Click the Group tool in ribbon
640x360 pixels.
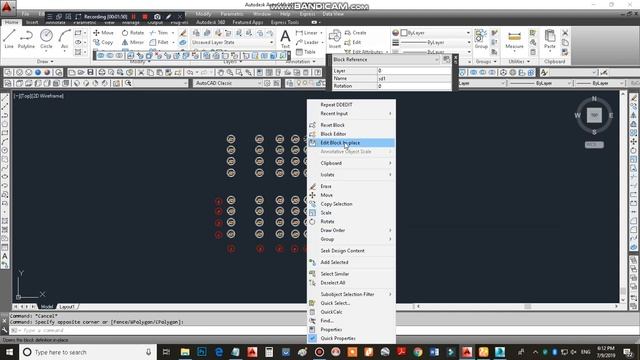click(481, 39)
